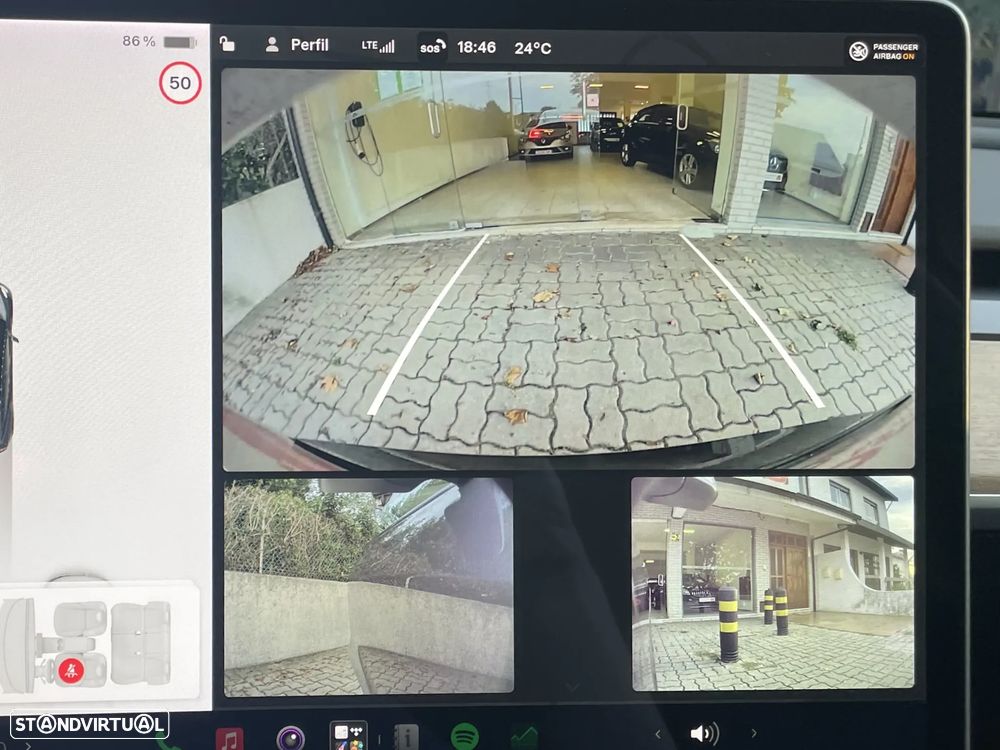
Task: Open the Manual info book icon
Action: (406, 737)
